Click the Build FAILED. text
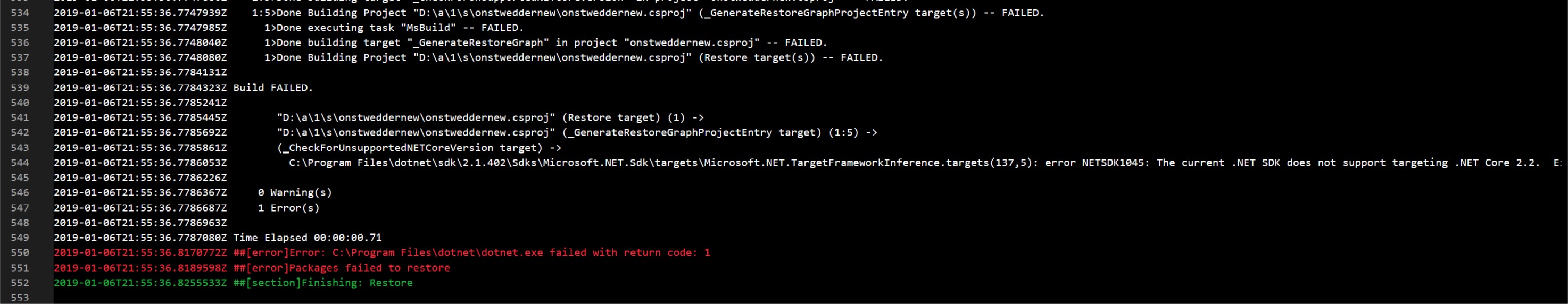 click(273, 88)
